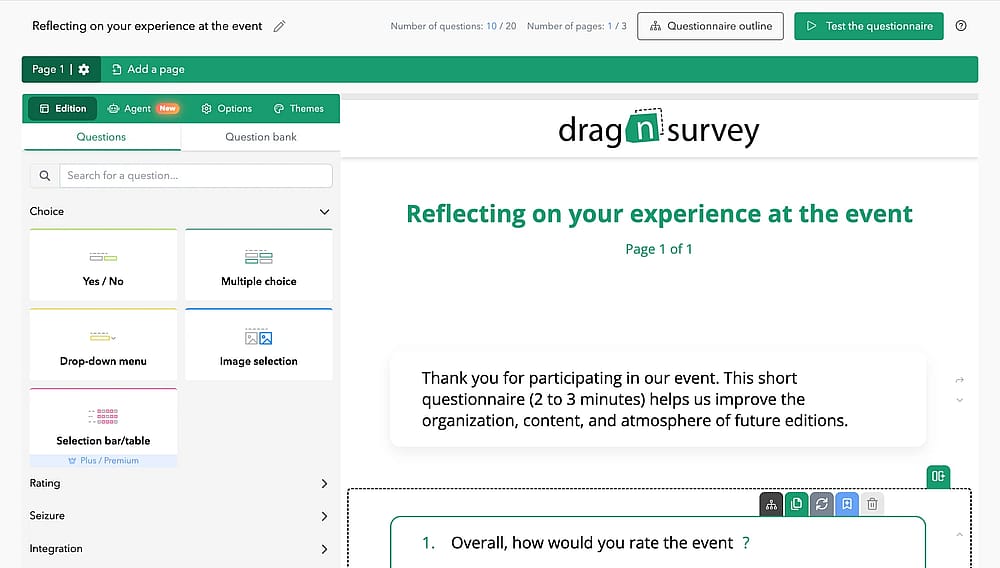The height and width of the screenshot is (568, 1000).
Task: Select the Multiple choice question type
Action: pos(259,265)
